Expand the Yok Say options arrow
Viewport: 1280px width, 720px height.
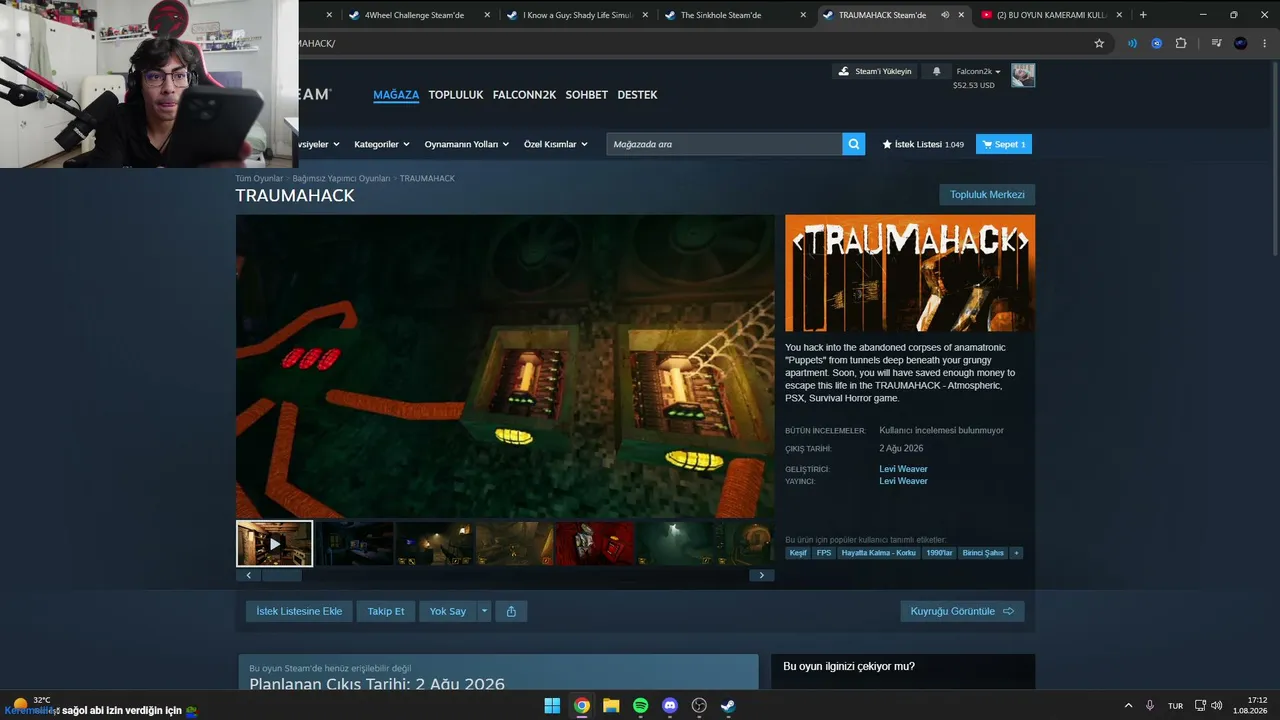484,611
